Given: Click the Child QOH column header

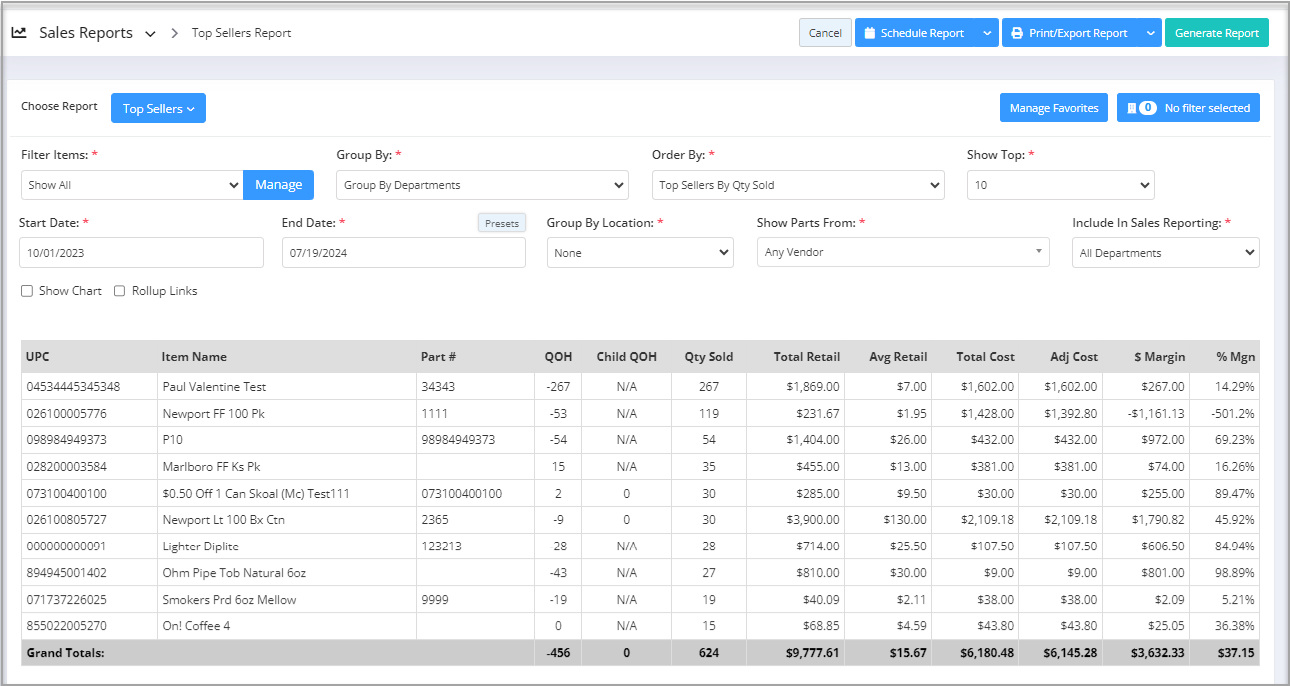Looking at the screenshot, I should (627, 357).
